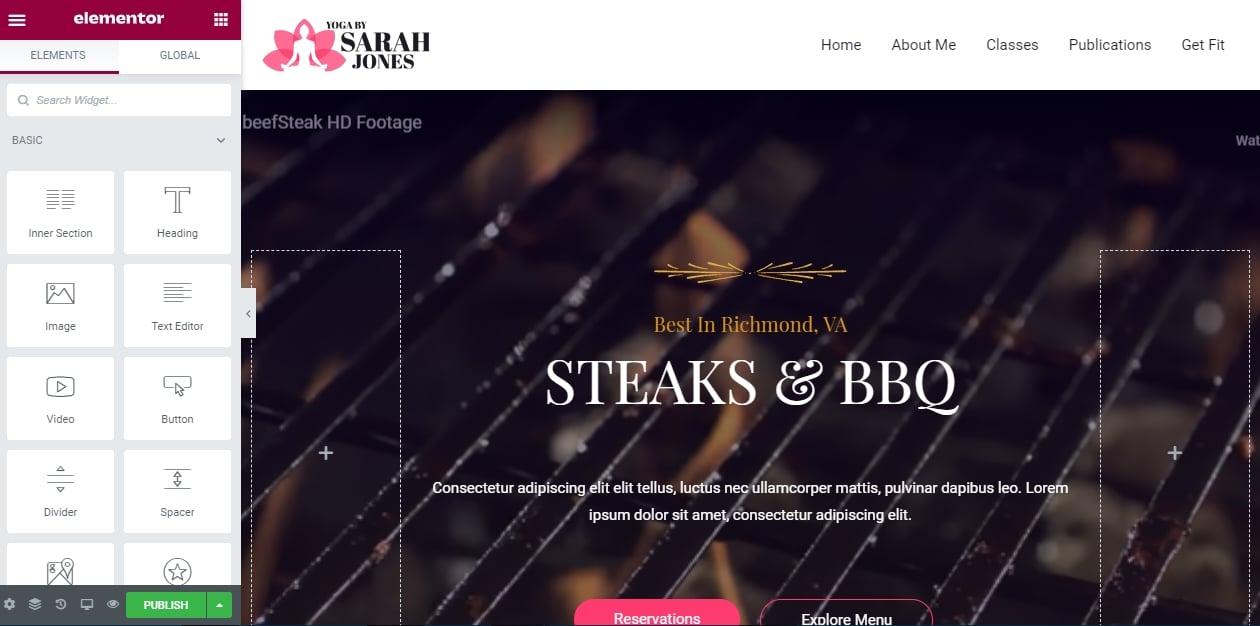Select the Inner Section widget
This screenshot has width=1260, height=626.
coord(60,212)
